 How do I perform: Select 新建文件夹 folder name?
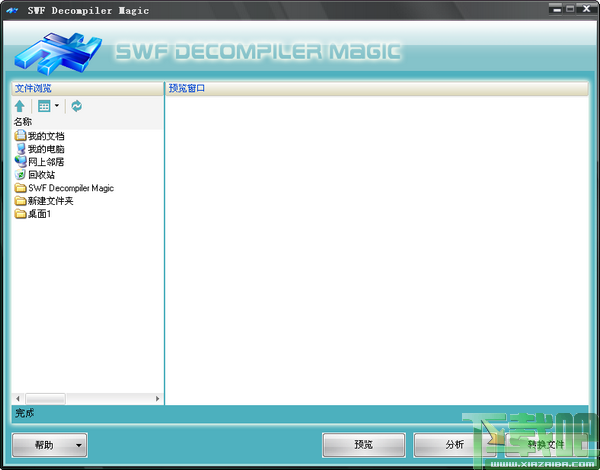(x=51, y=201)
